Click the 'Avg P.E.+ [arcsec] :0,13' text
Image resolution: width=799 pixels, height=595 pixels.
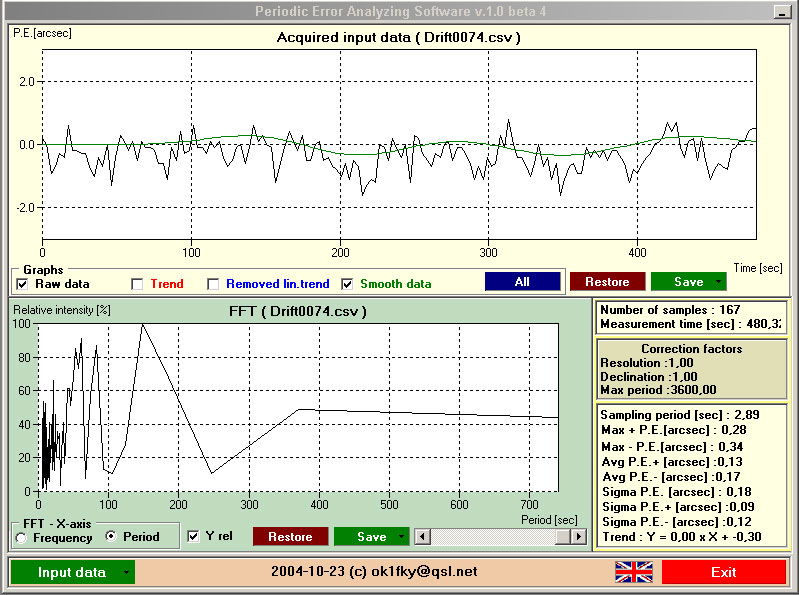pyautogui.click(x=672, y=462)
